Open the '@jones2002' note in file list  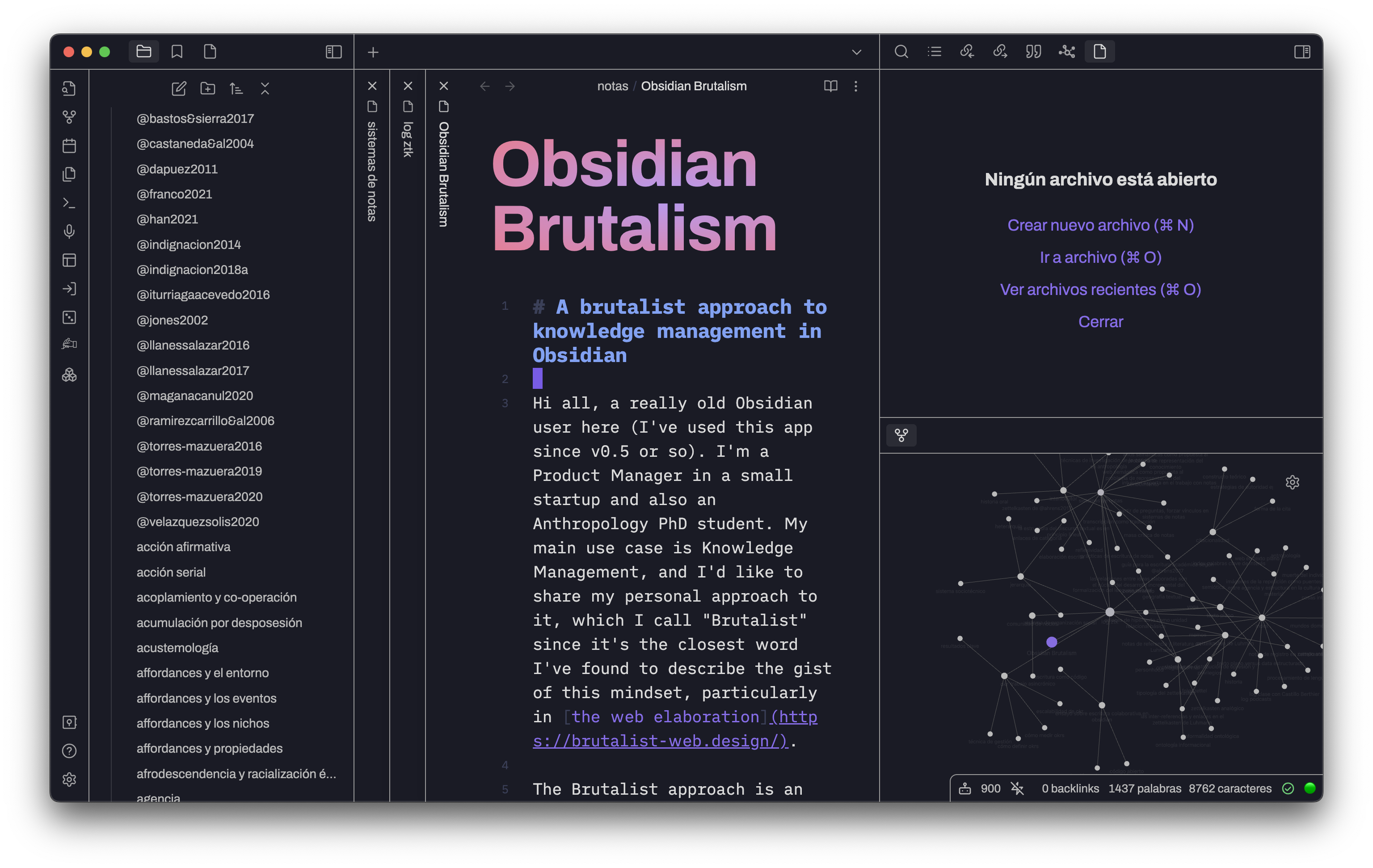click(172, 320)
